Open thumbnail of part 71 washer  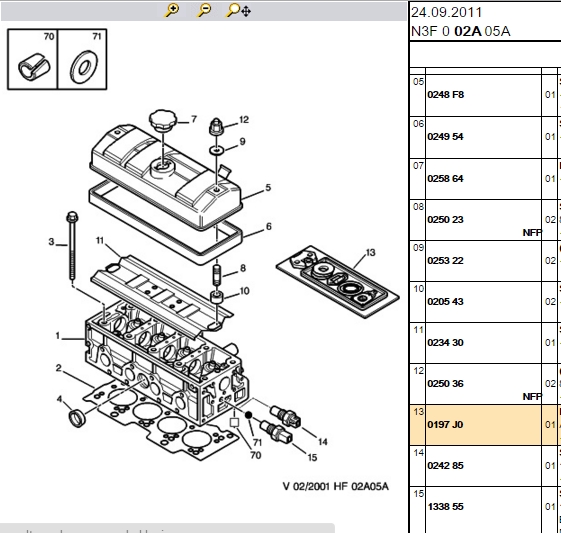[x=82, y=59]
